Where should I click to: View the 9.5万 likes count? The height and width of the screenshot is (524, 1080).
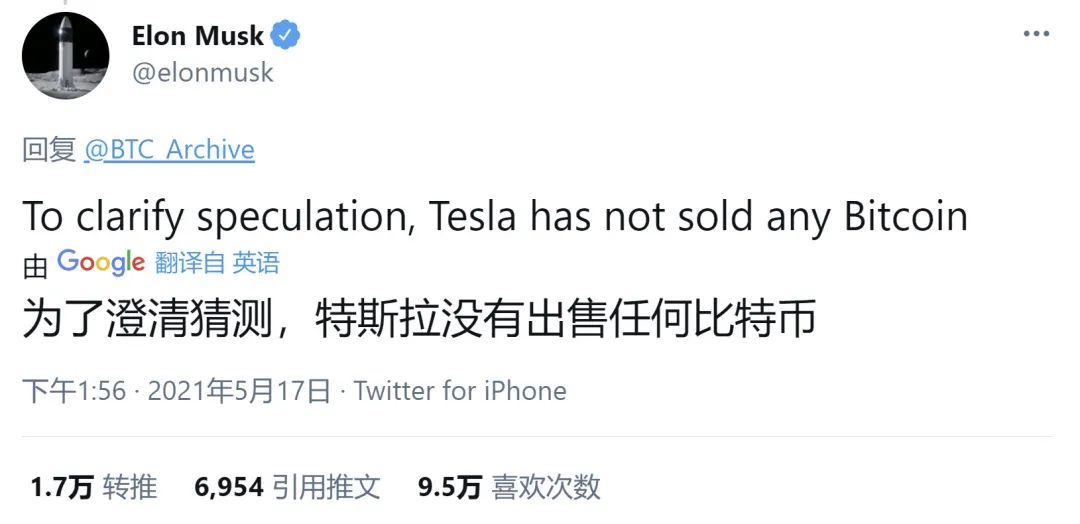click(450, 487)
